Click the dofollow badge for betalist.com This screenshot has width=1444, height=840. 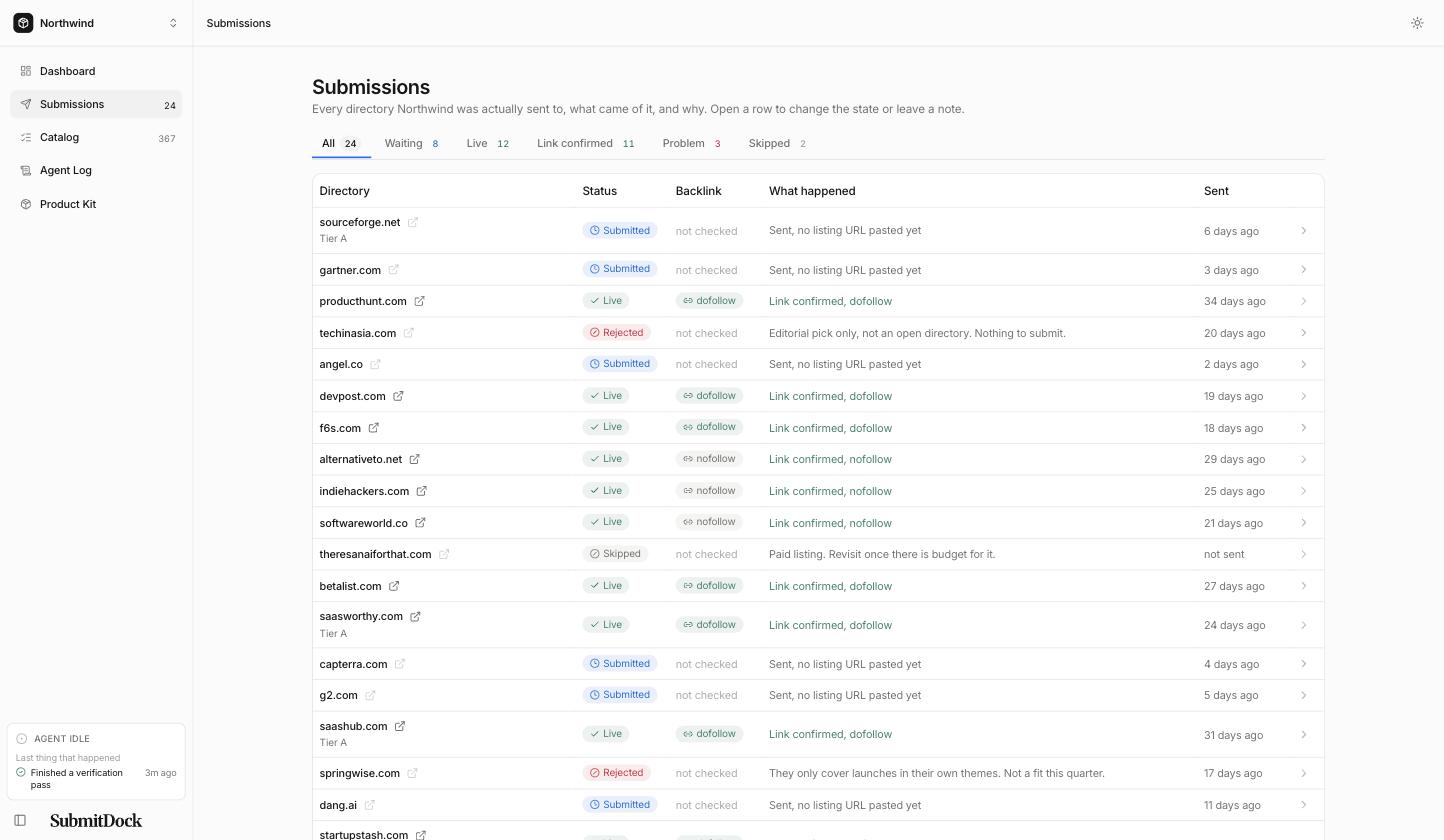[709, 586]
